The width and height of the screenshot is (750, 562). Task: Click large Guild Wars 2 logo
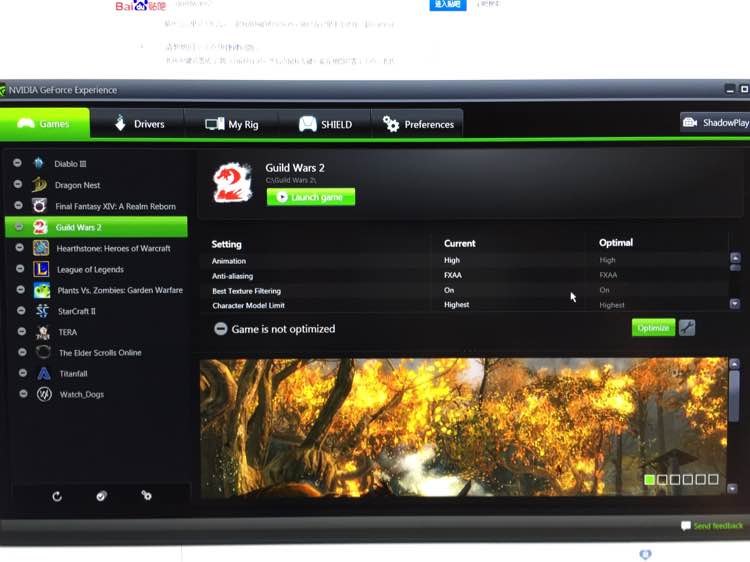tap(232, 182)
